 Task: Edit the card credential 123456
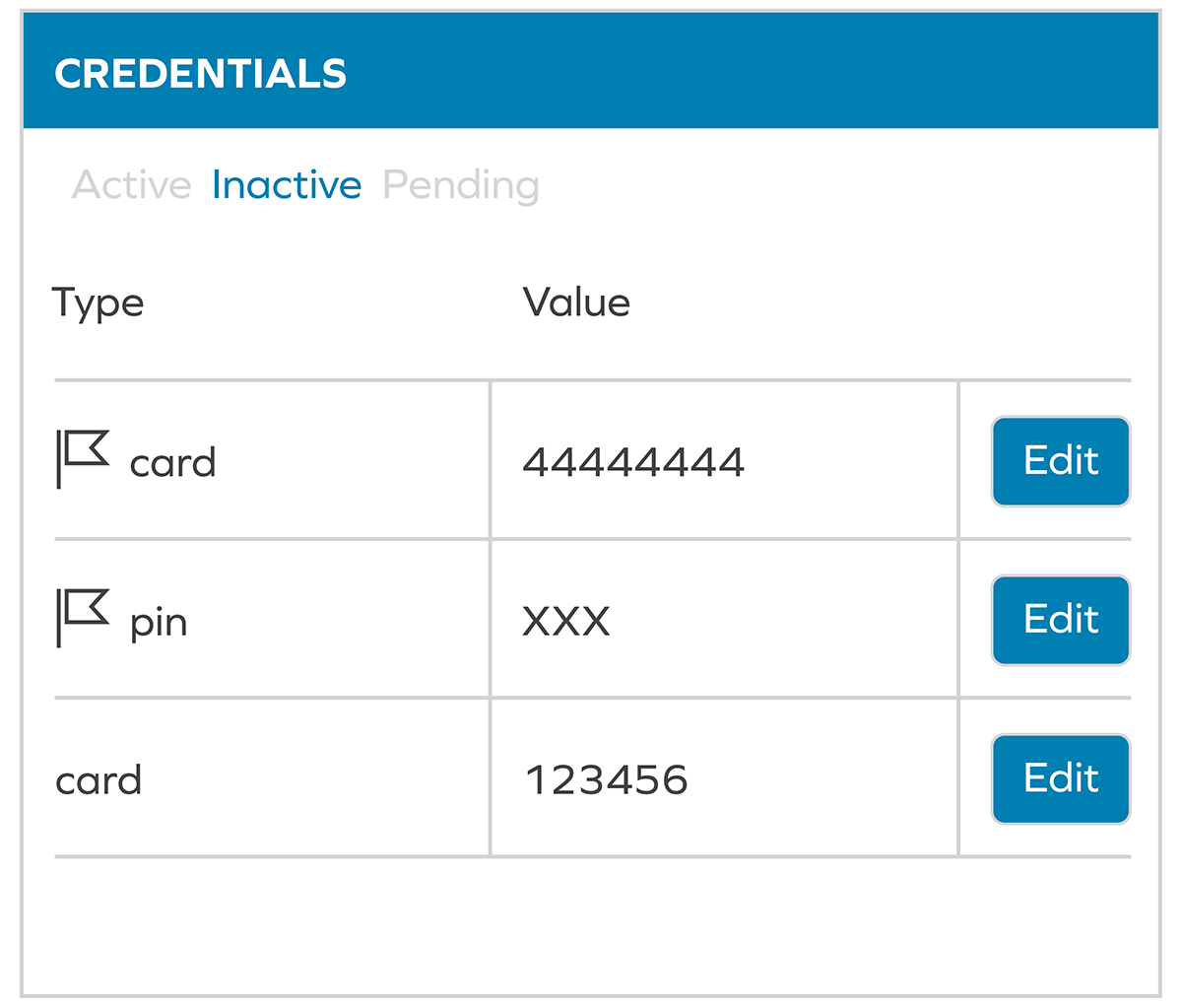click(1060, 778)
